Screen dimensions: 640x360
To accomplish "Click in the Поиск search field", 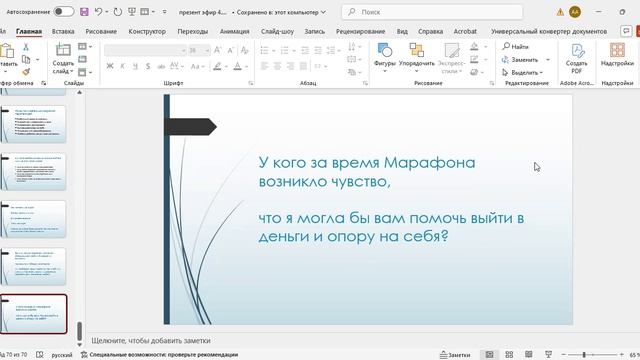I will [x=432, y=12].
